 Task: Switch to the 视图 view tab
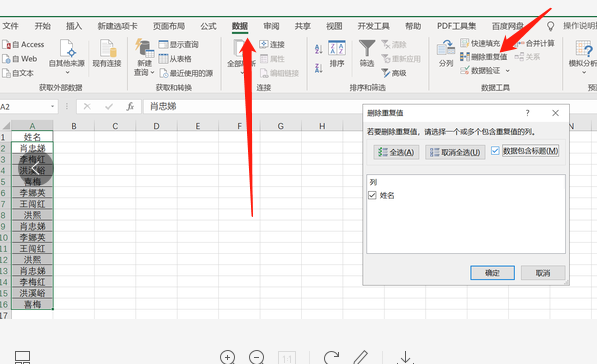(x=334, y=26)
